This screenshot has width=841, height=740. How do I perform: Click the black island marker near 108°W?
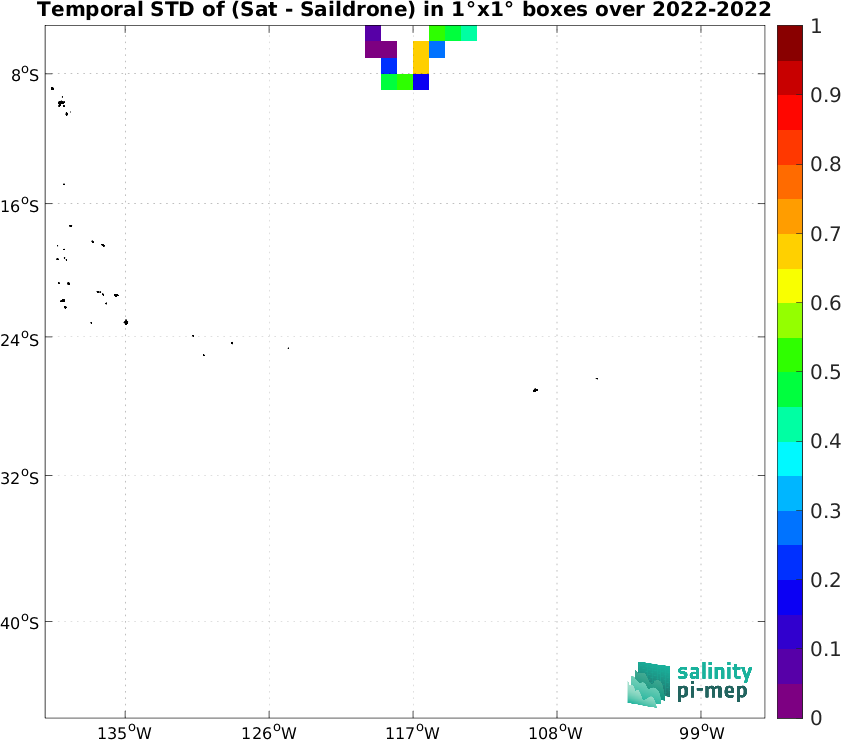pyautogui.click(x=535, y=390)
